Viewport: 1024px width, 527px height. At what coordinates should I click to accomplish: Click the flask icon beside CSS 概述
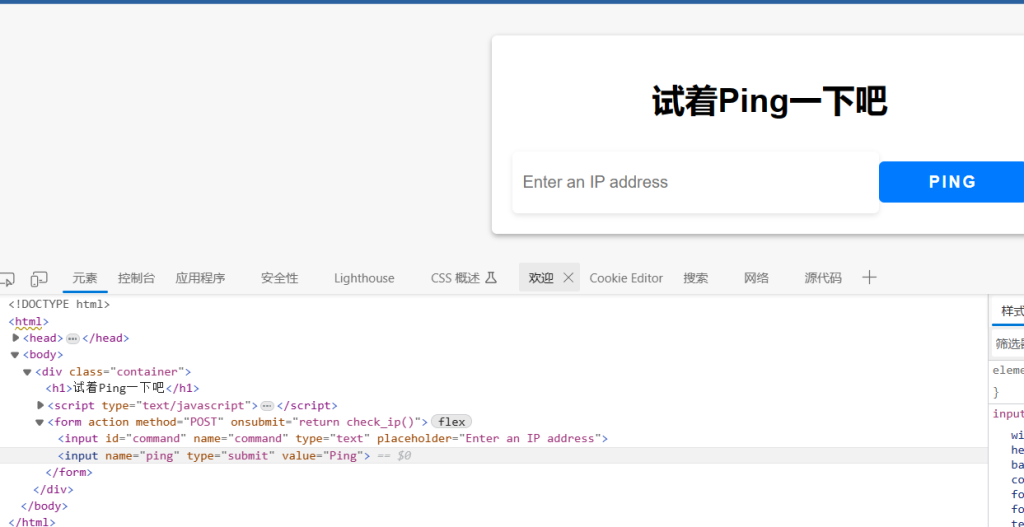tap(491, 278)
